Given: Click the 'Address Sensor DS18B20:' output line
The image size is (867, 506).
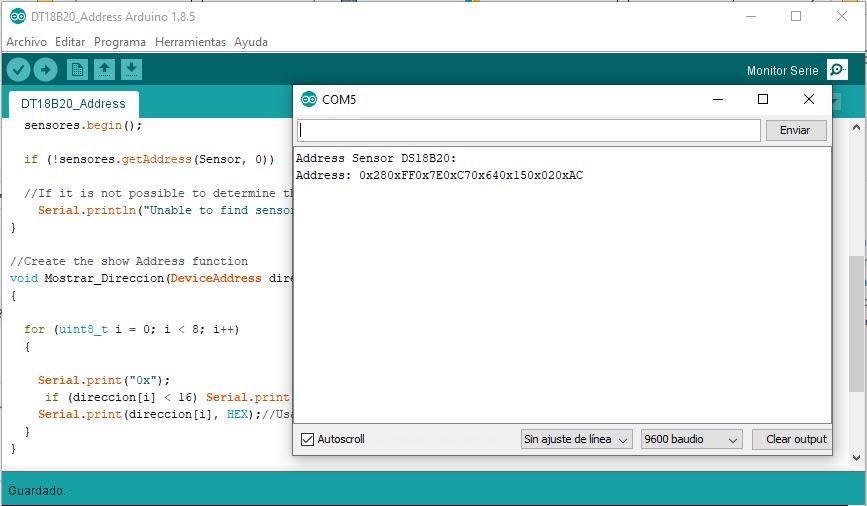Looking at the screenshot, I should point(376,158).
